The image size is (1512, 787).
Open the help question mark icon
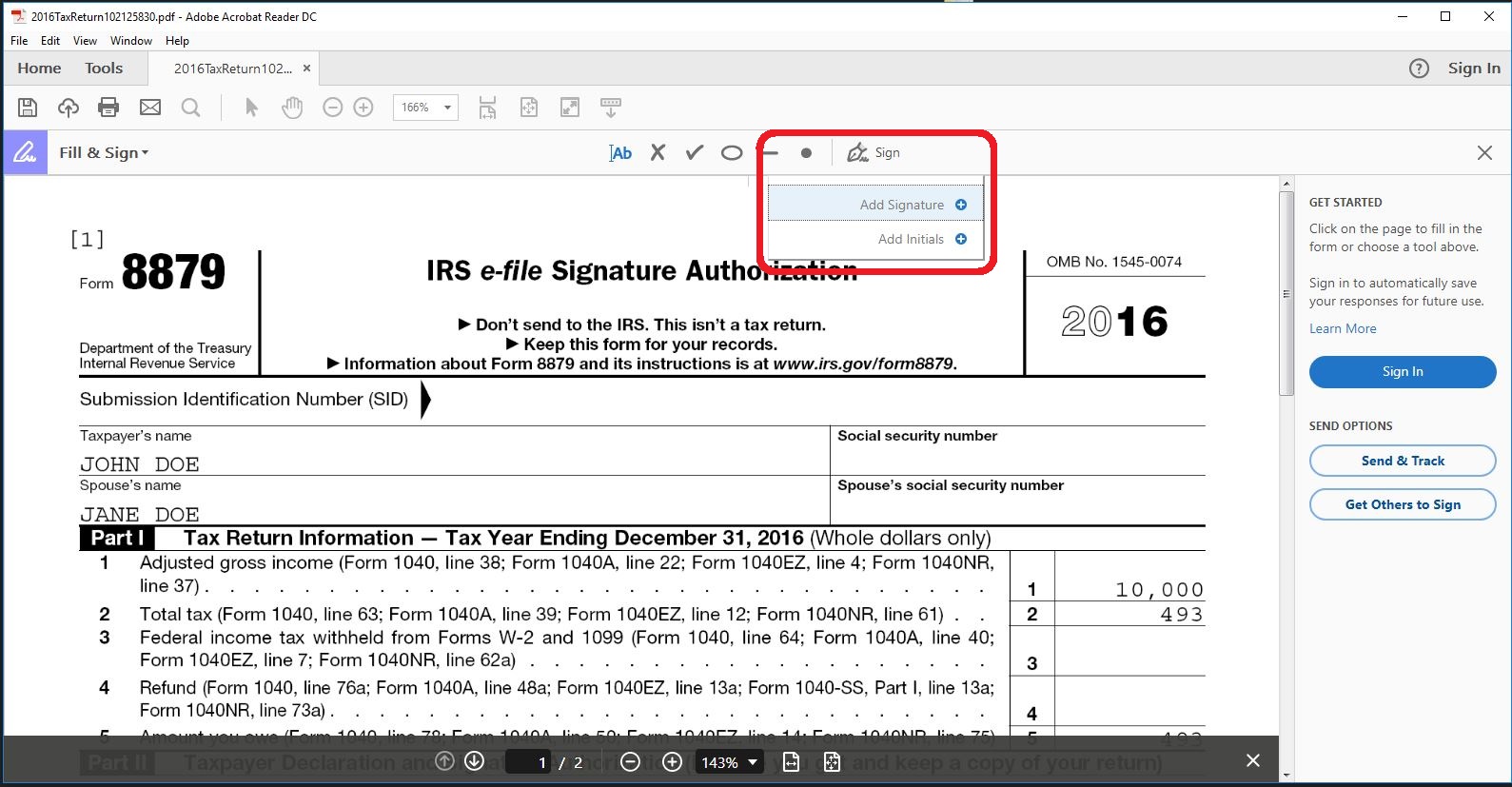tap(1419, 69)
